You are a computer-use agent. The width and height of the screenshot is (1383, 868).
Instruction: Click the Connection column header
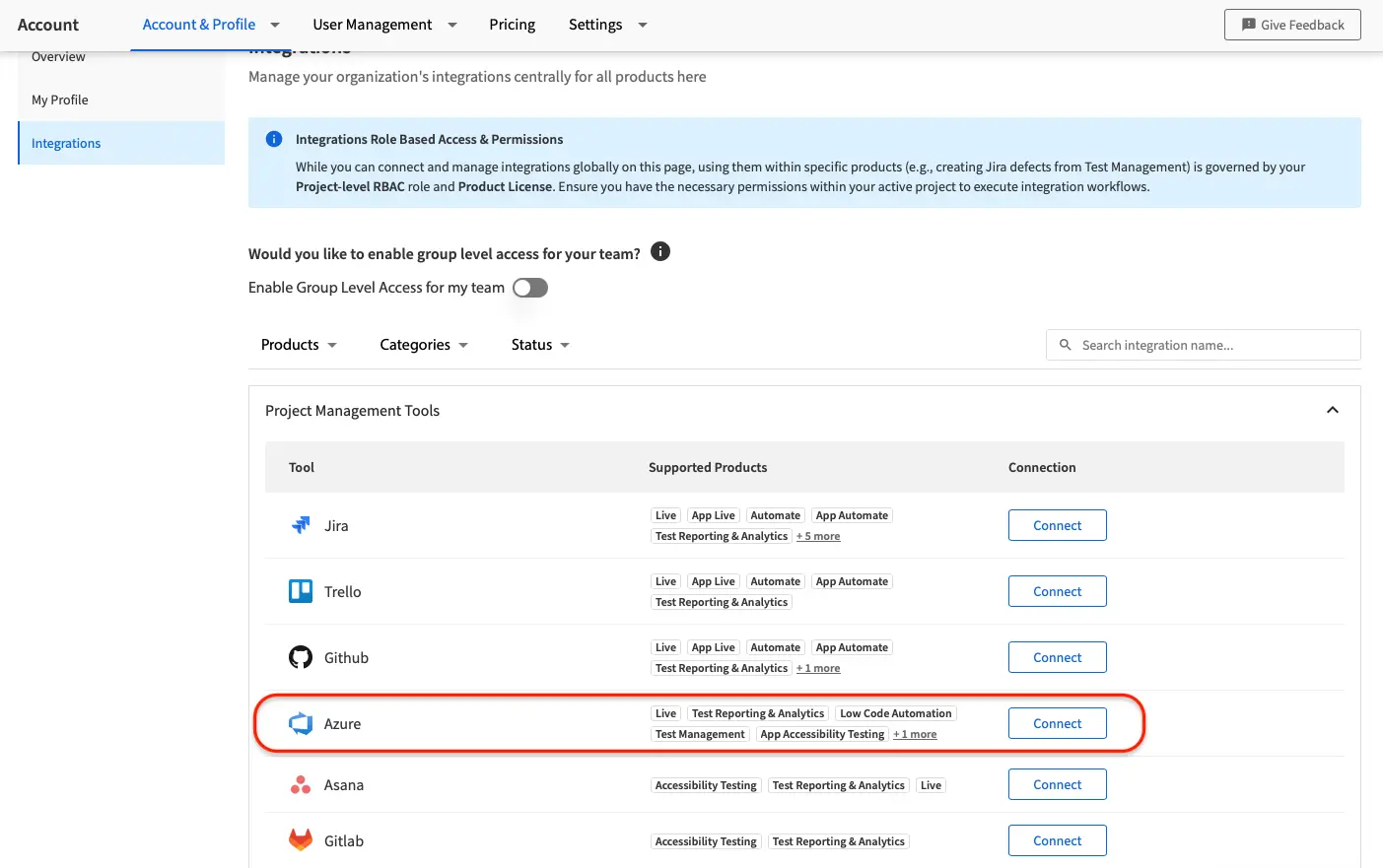point(1042,467)
